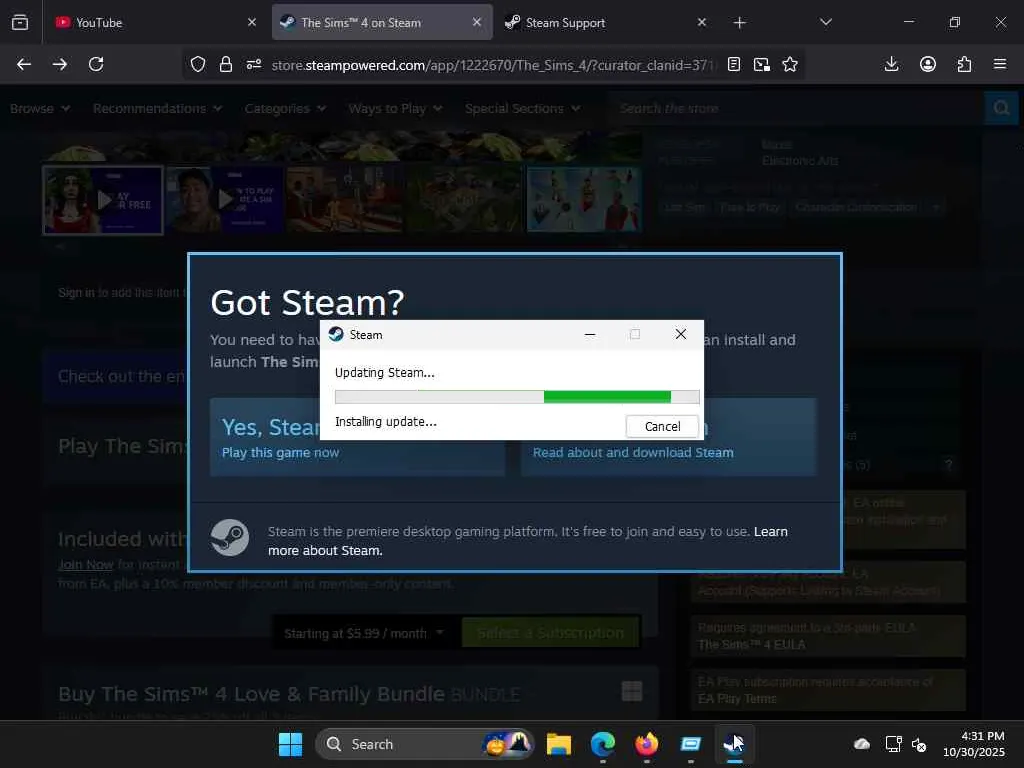Image resolution: width=1024 pixels, height=768 pixels.
Task: Close the Steam Support tab
Action: point(701,22)
